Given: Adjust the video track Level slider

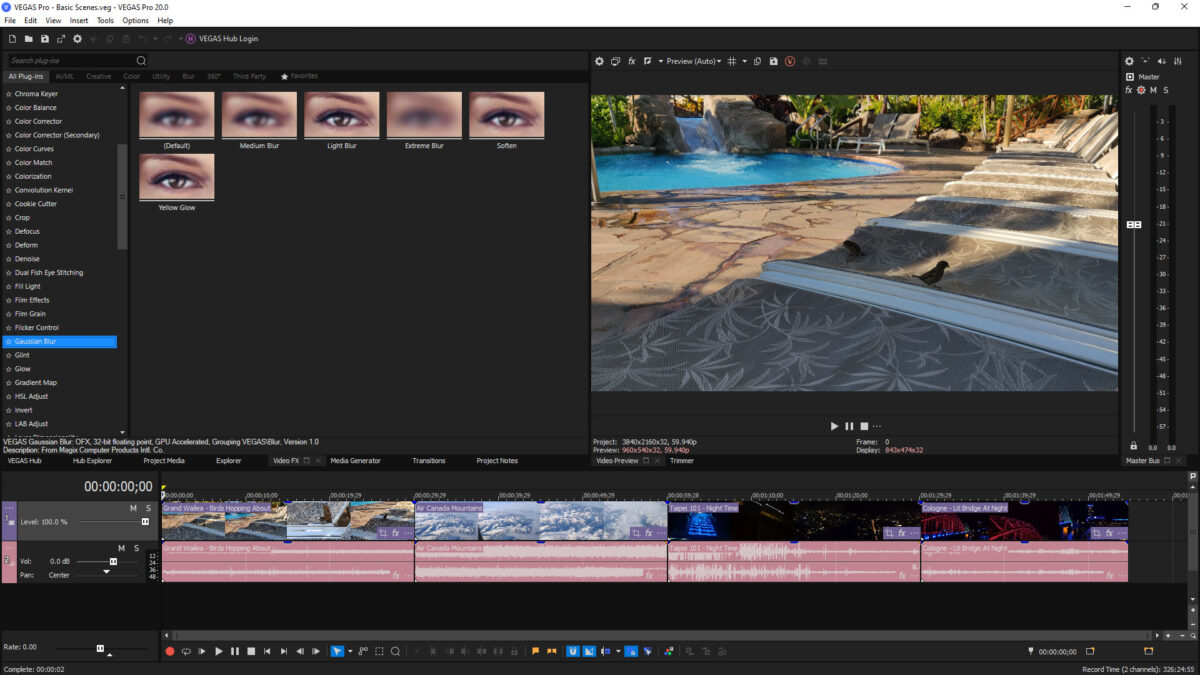Looking at the screenshot, I should (x=145, y=522).
